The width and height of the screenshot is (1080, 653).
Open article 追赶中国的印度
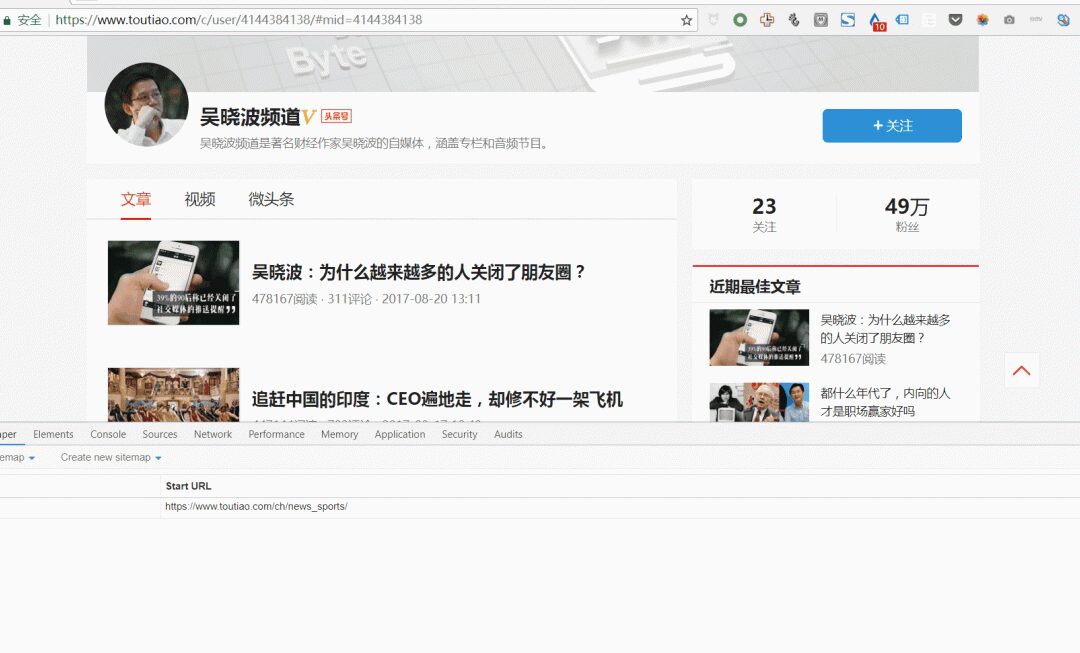tap(437, 400)
